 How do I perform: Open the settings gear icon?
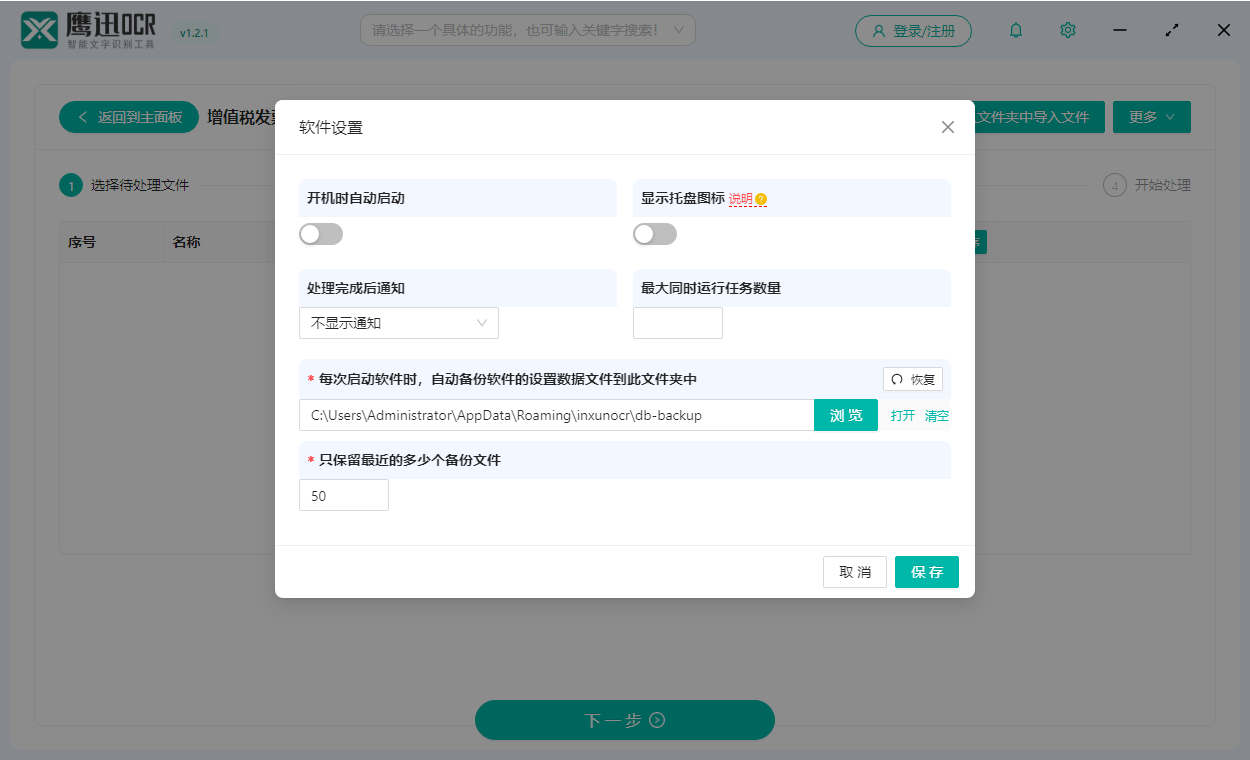click(1068, 30)
